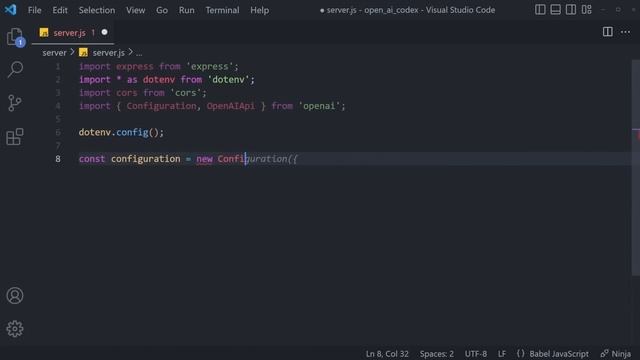Open the Terminal menu

222,10
